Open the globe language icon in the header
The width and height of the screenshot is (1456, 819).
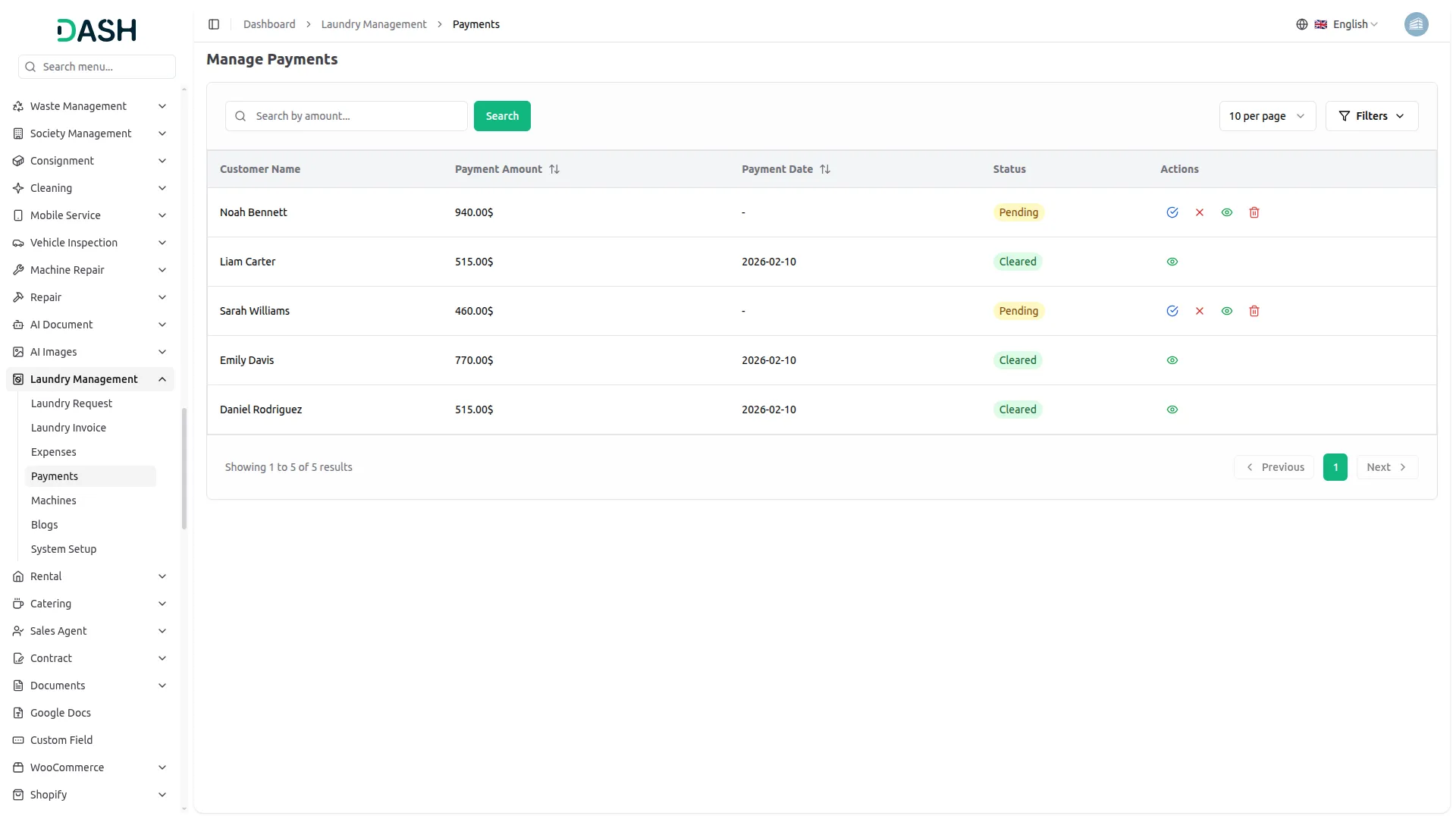point(1302,24)
